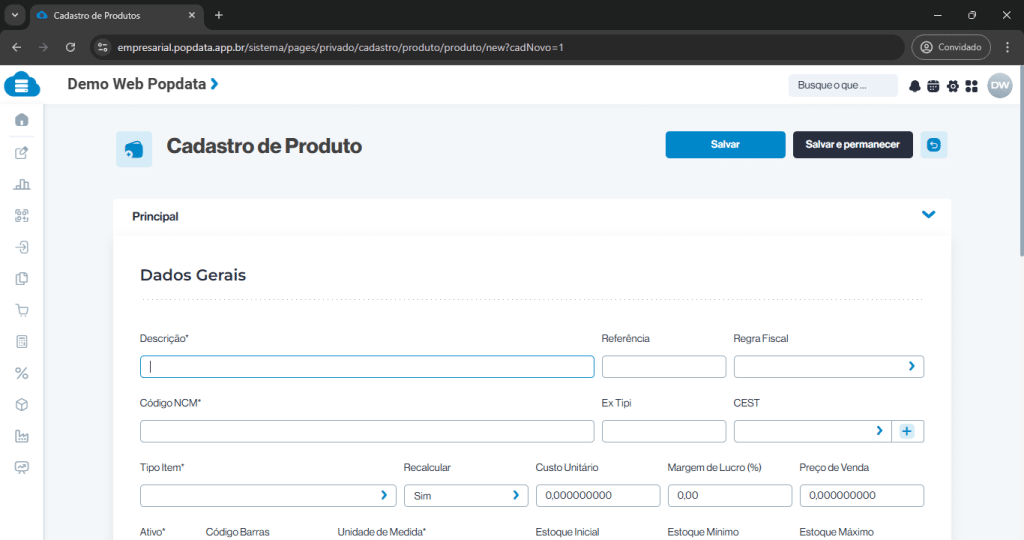Open the Regra Fiscal dropdown
1024x540 pixels.
[828, 367]
